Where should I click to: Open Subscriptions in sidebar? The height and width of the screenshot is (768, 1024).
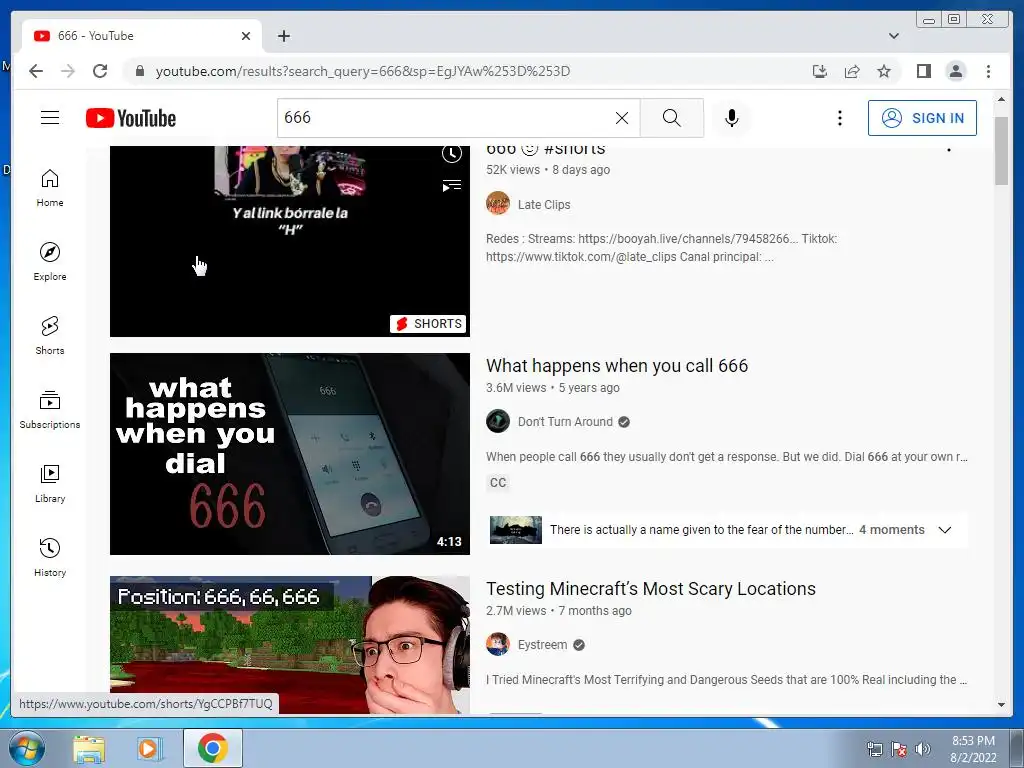coord(50,409)
